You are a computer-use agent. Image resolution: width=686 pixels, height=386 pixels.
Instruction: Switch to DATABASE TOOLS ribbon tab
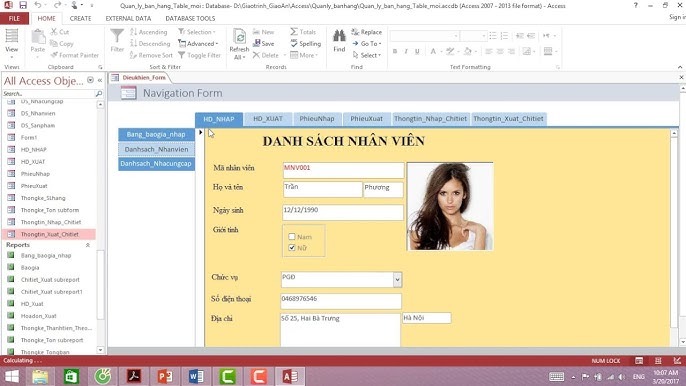pos(190,18)
